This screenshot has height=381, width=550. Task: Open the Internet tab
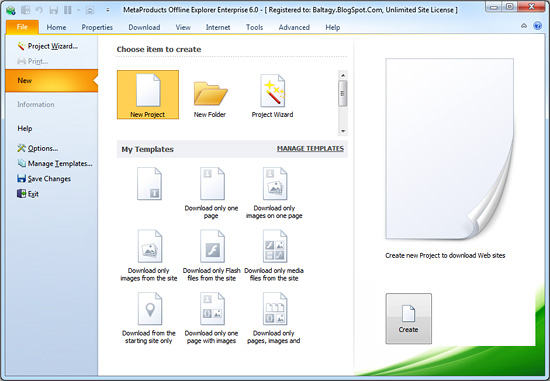[218, 27]
